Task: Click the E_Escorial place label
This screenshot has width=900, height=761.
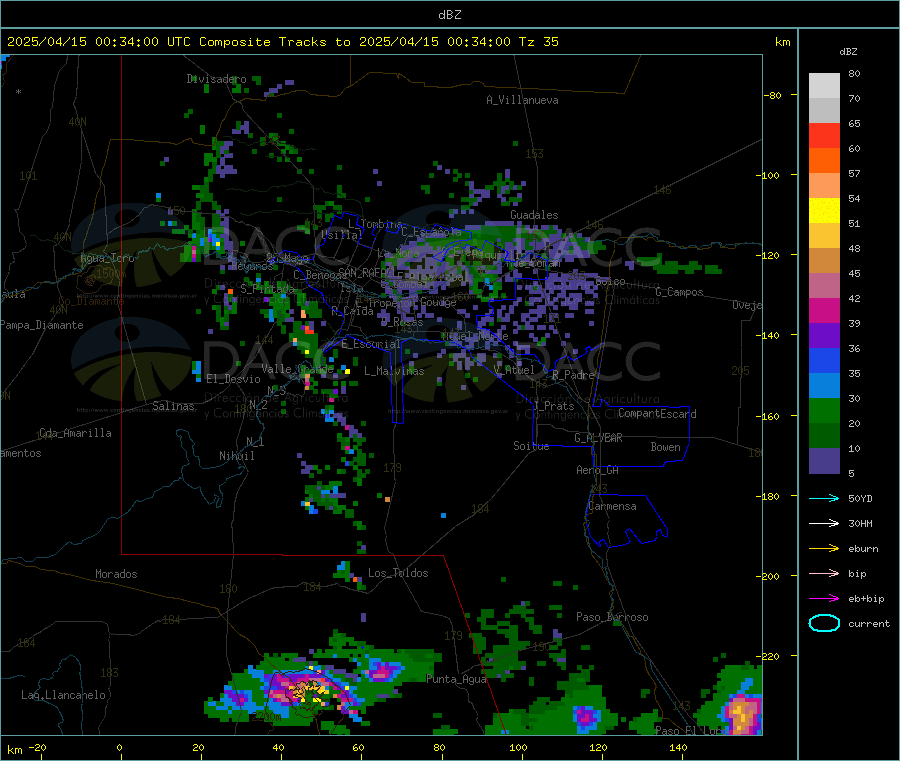Action: pos(371,344)
